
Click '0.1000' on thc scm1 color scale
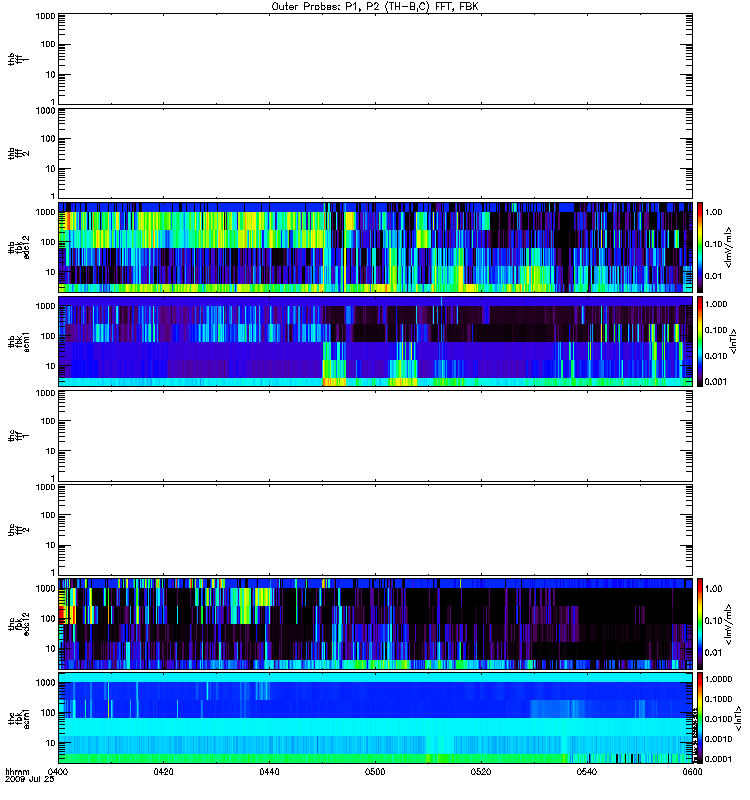pyautogui.click(x=718, y=699)
